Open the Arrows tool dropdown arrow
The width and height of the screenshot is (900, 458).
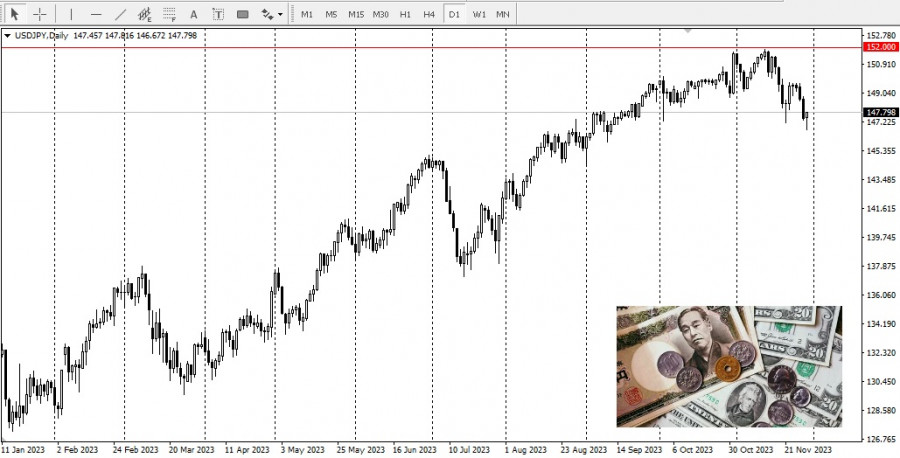(280, 14)
